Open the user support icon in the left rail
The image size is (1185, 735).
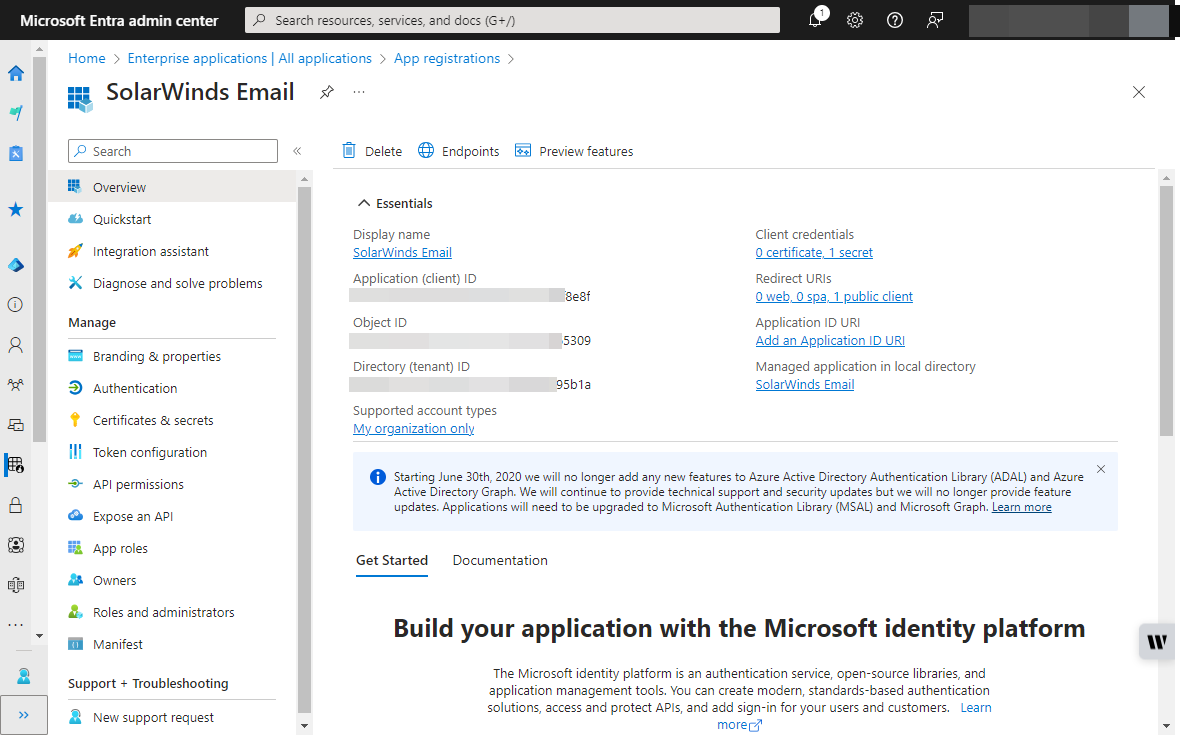click(23, 675)
